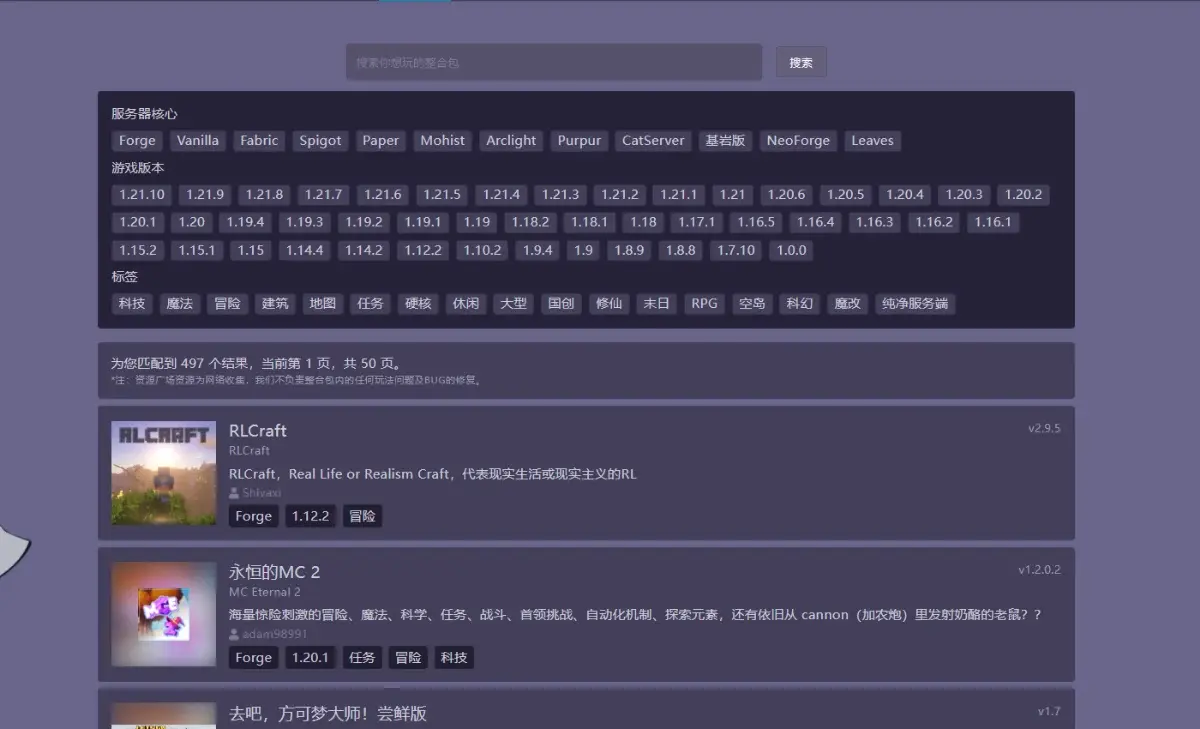Filter by 修仙 tag
Screen dimensions: 1200x729
coord(609,303)
